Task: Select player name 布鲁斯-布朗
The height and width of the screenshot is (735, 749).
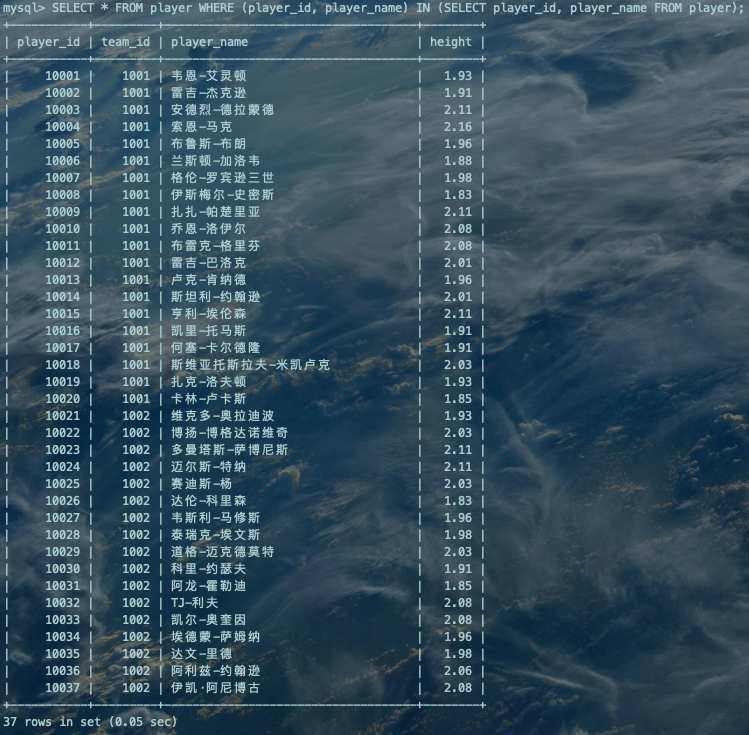Action: (209, 144)
